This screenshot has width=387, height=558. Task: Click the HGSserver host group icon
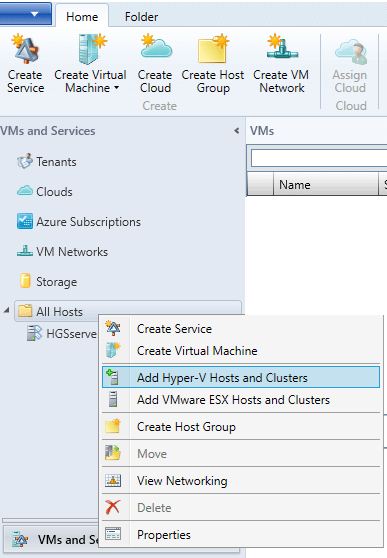tap(35, 333)
